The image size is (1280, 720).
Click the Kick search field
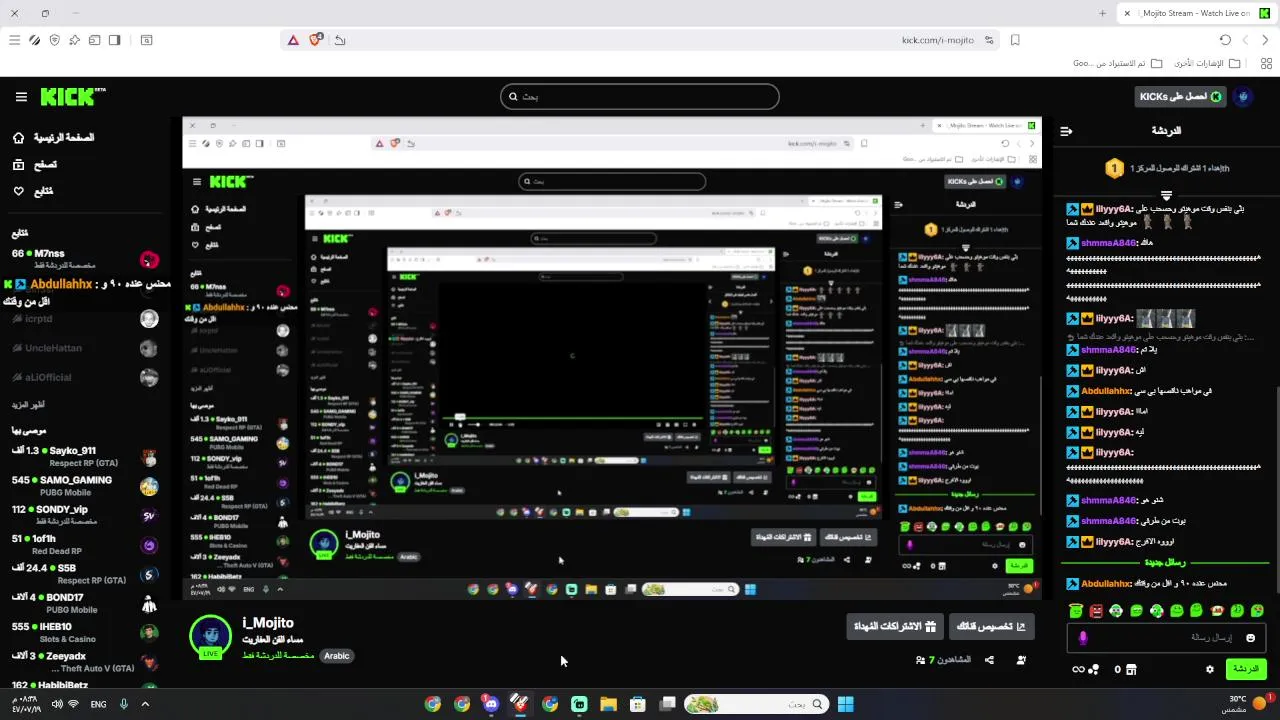click(x=640, y=97)
